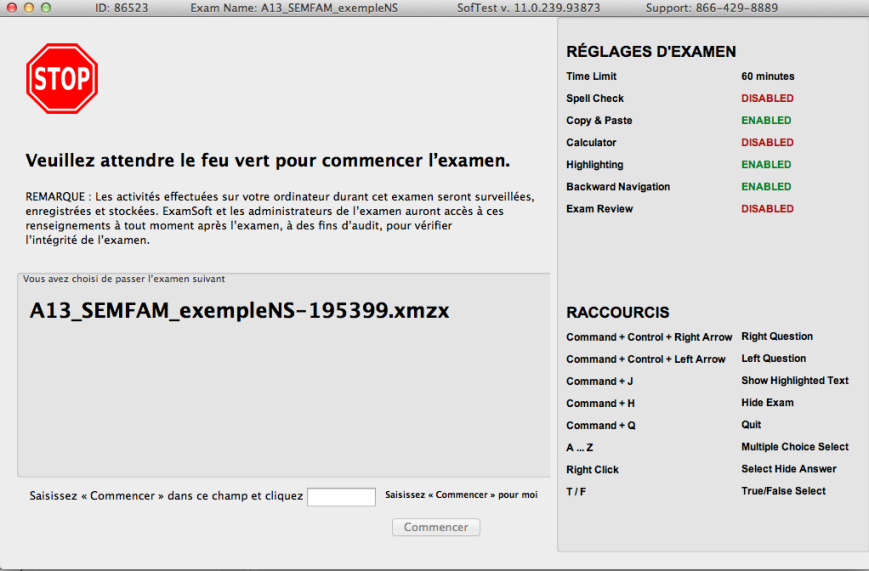Click the RACCOURCIS heading
The image size is (869, 571).
coord(617,313)
